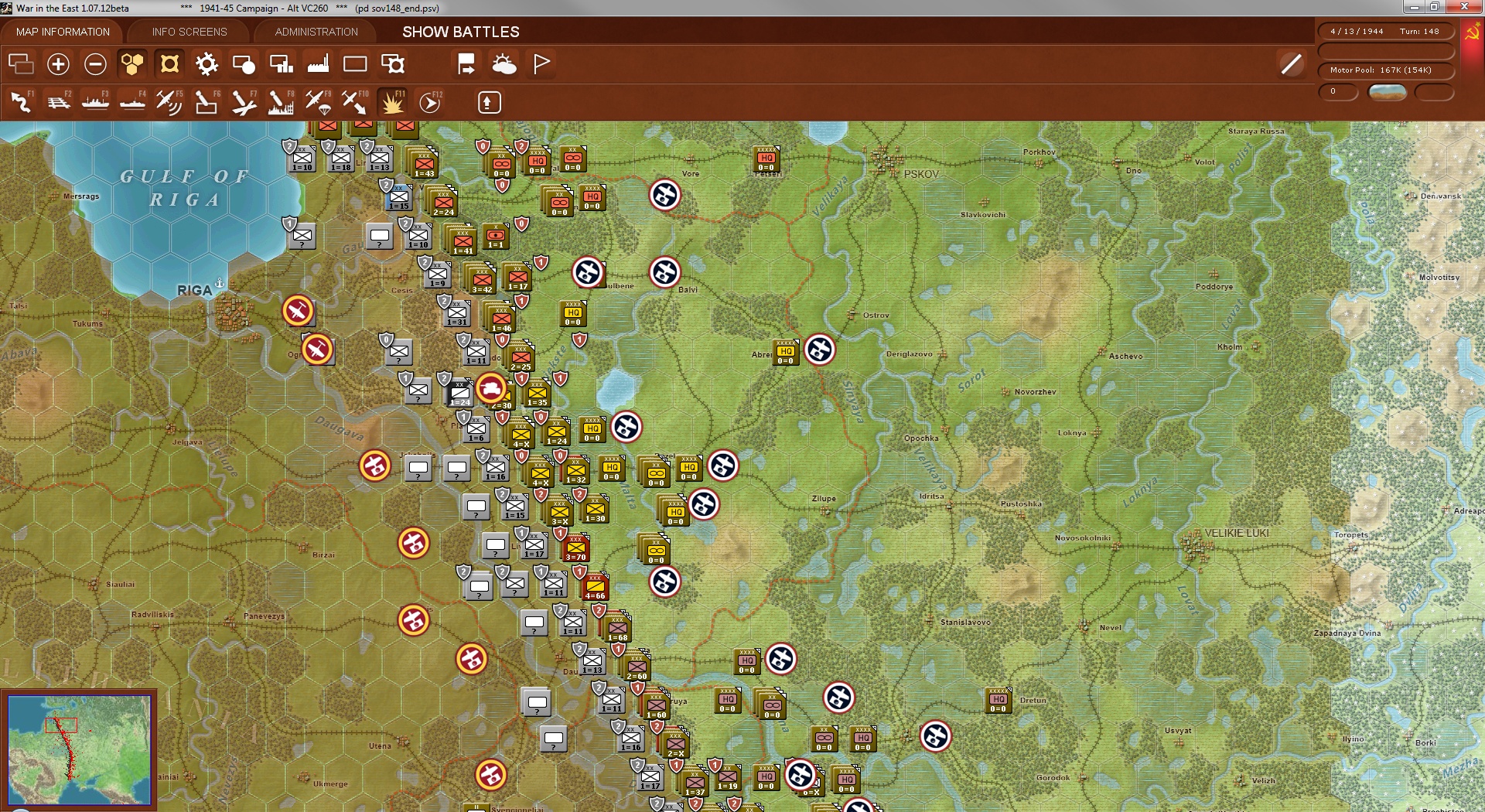Select the Soviet unit labeled 3=42
This screenshot has height=812, width=1485.
pos(482,280)
